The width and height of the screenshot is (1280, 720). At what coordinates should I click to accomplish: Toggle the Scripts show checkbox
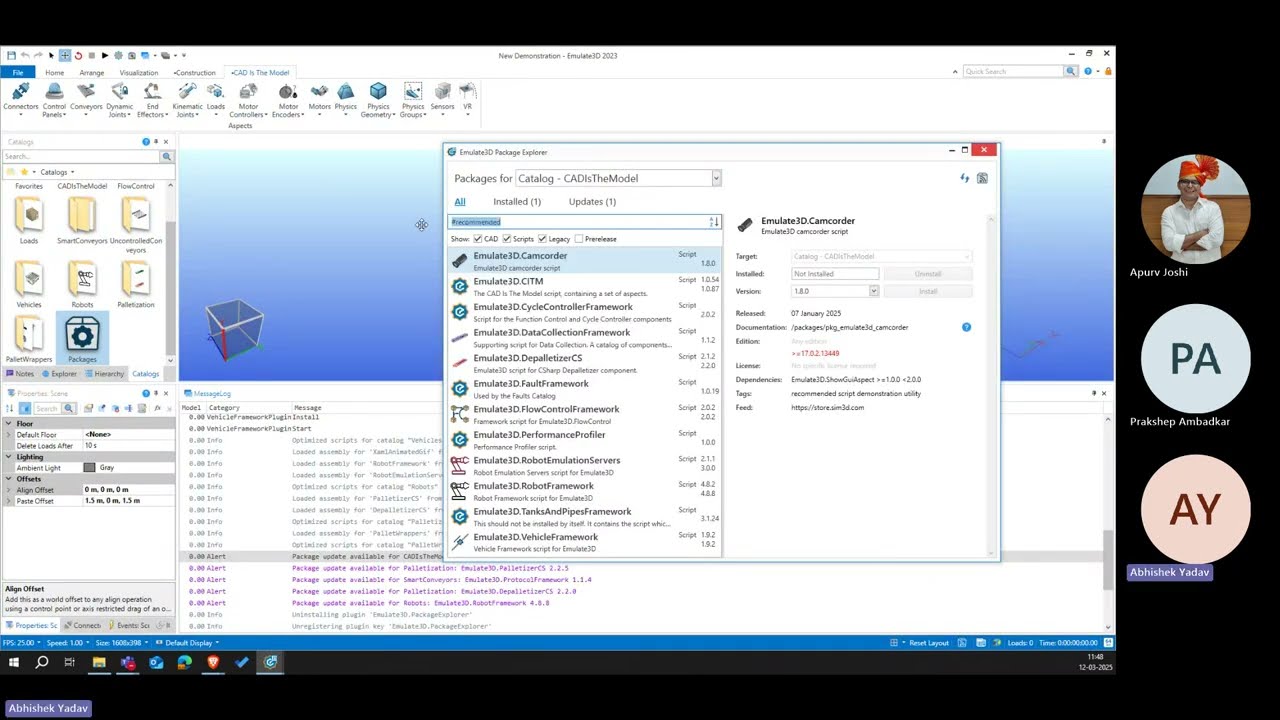point(507,239)
